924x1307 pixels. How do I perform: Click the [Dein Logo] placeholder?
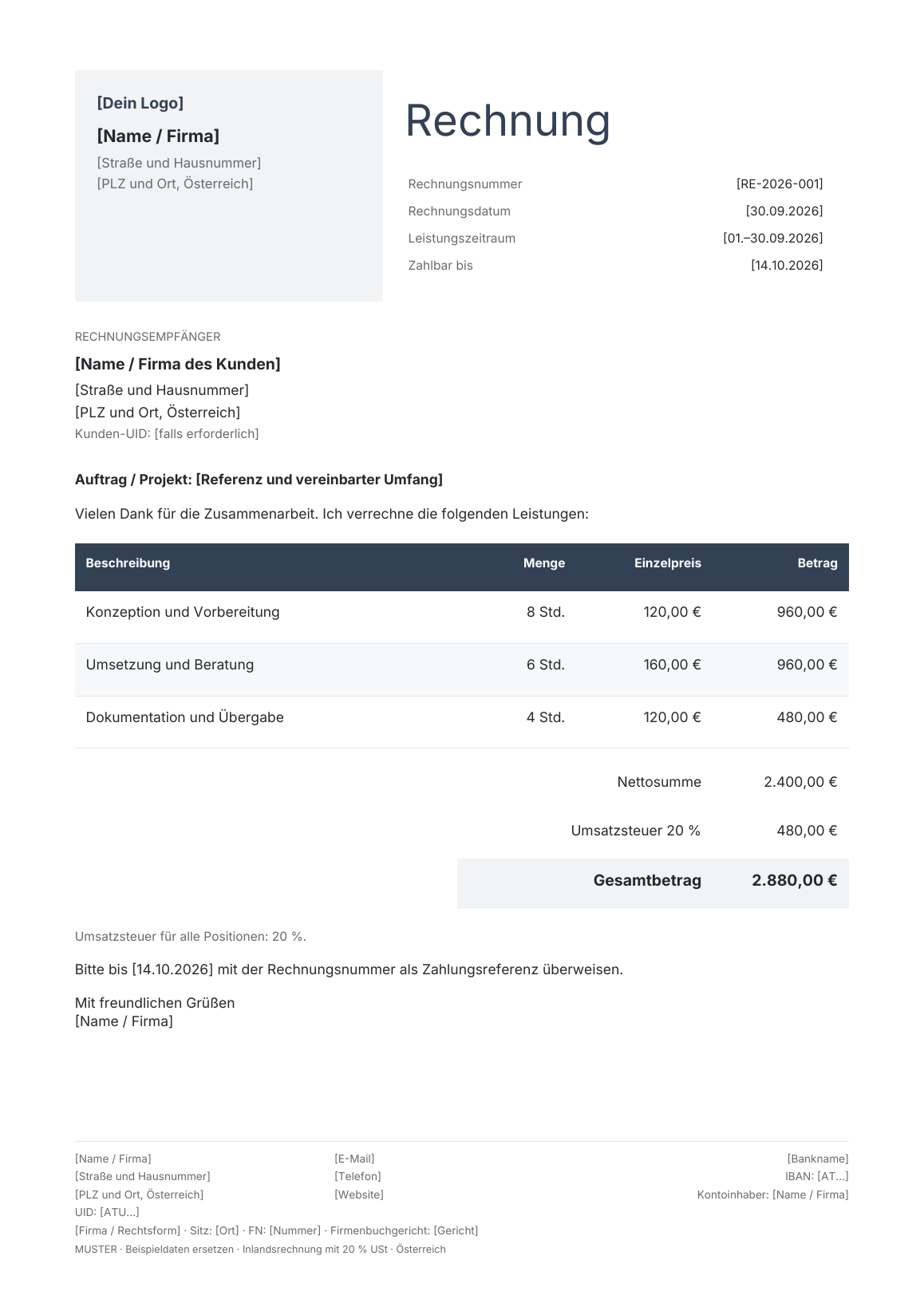point(140,103)
